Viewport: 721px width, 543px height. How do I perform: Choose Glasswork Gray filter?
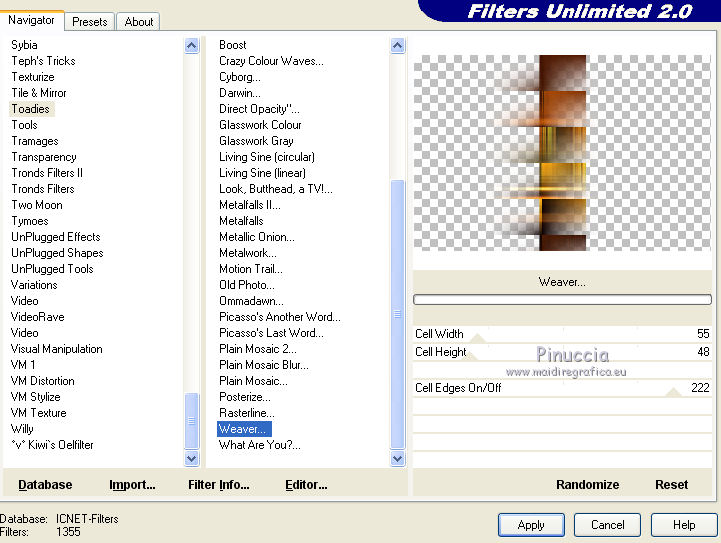tap(256, 141)
